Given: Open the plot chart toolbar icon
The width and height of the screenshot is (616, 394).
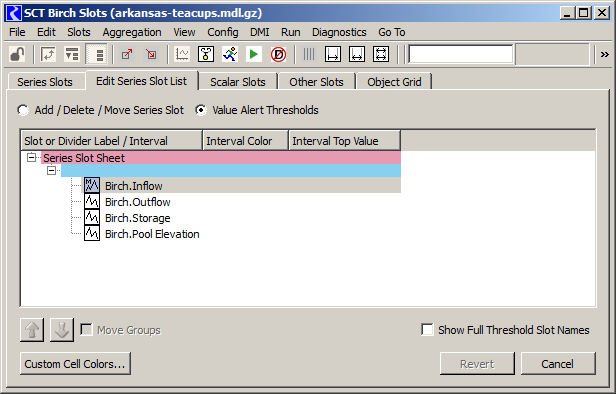Looking at the screenshot, I should (x=182, y=54).
